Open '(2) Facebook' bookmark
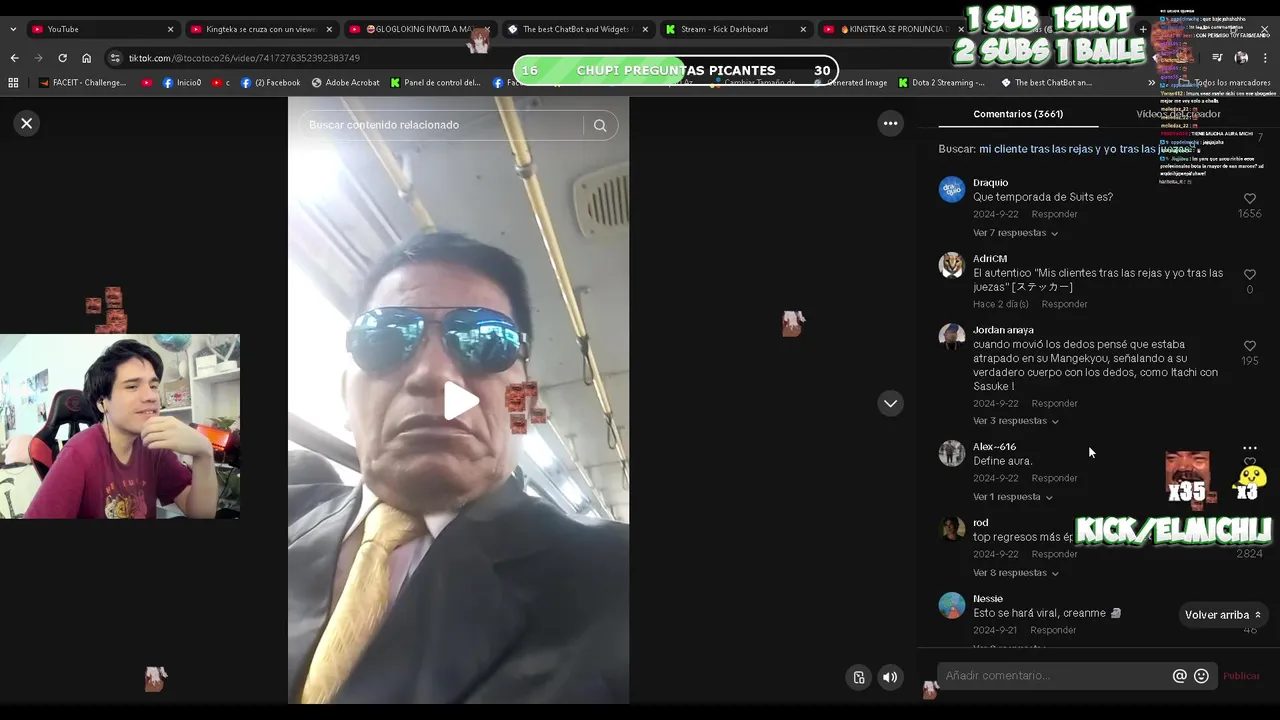This screenshot has width=1280, height=720. coord(270,83)
